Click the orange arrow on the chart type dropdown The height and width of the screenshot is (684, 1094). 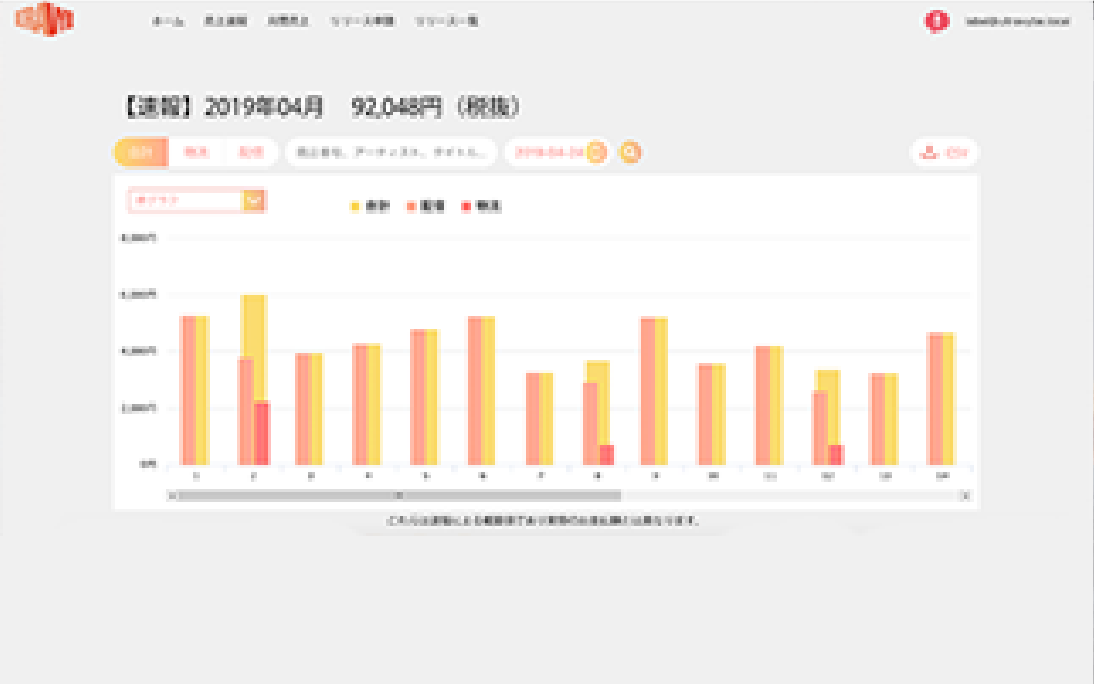click(x=253, y=200)
